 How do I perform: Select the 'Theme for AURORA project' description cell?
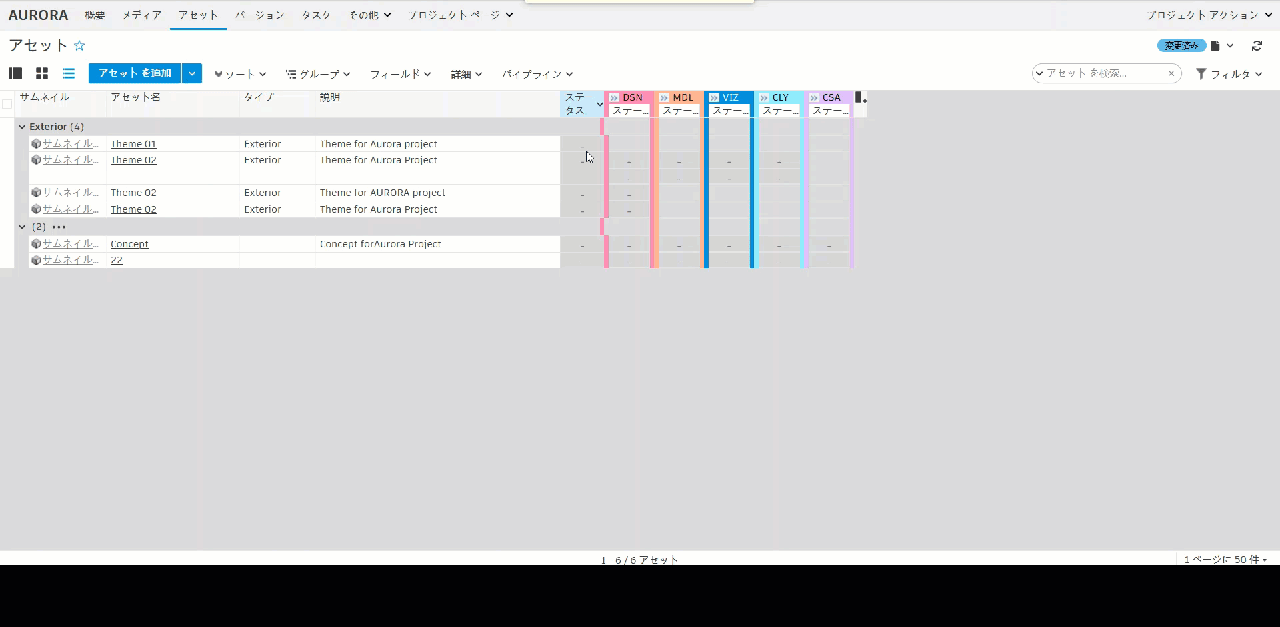click(x=438, y=192)
